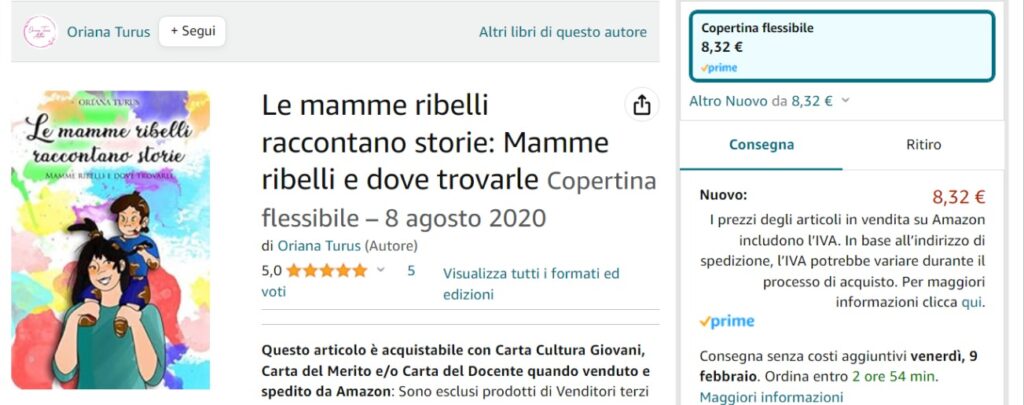Image resolution: width=1024 pixels, height=405 pixels.
Task: Open Oriana Turus link at top
Action: 108,32
